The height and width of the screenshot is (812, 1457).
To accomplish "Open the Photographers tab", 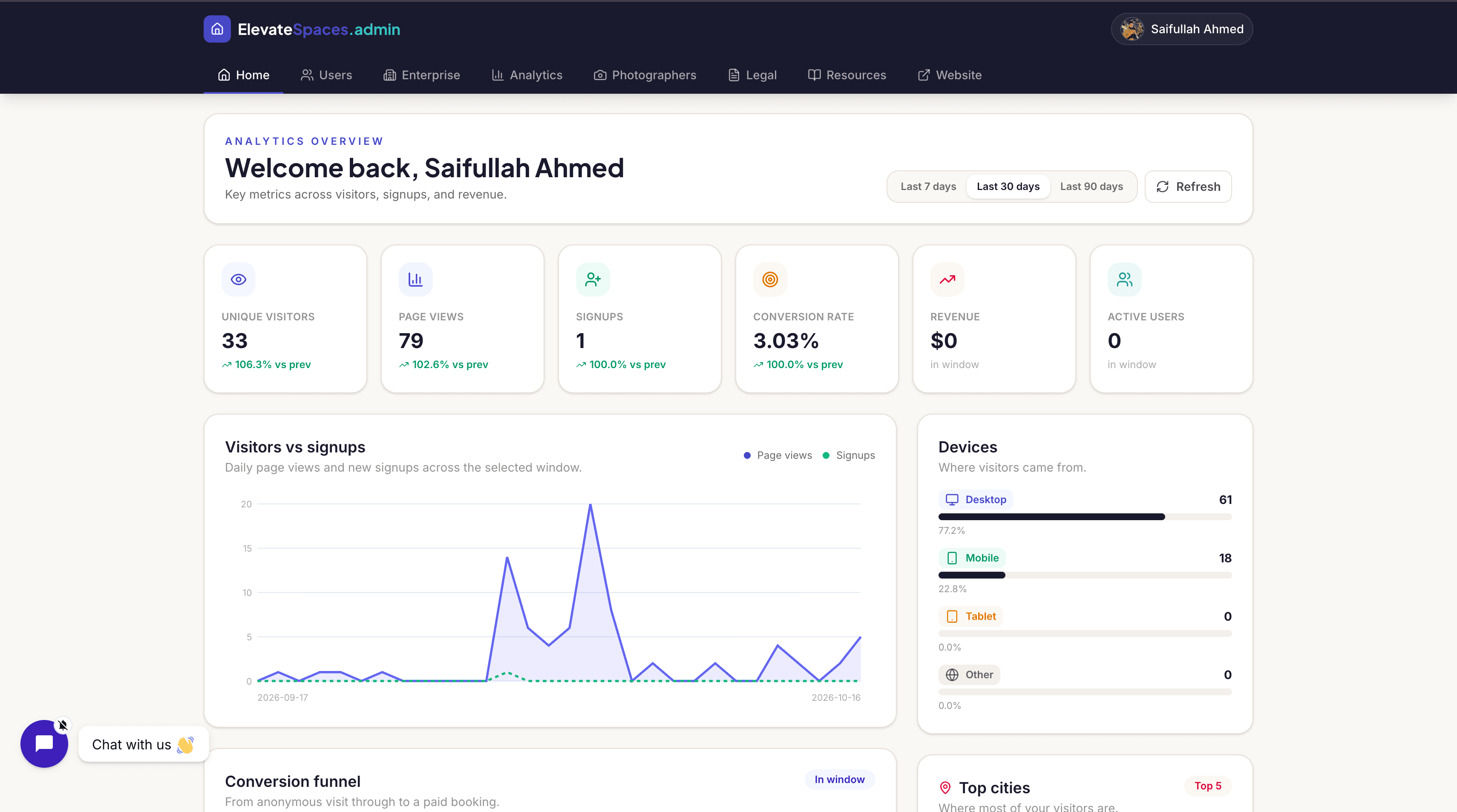I will pyautogui.click(x=645, y=75).
